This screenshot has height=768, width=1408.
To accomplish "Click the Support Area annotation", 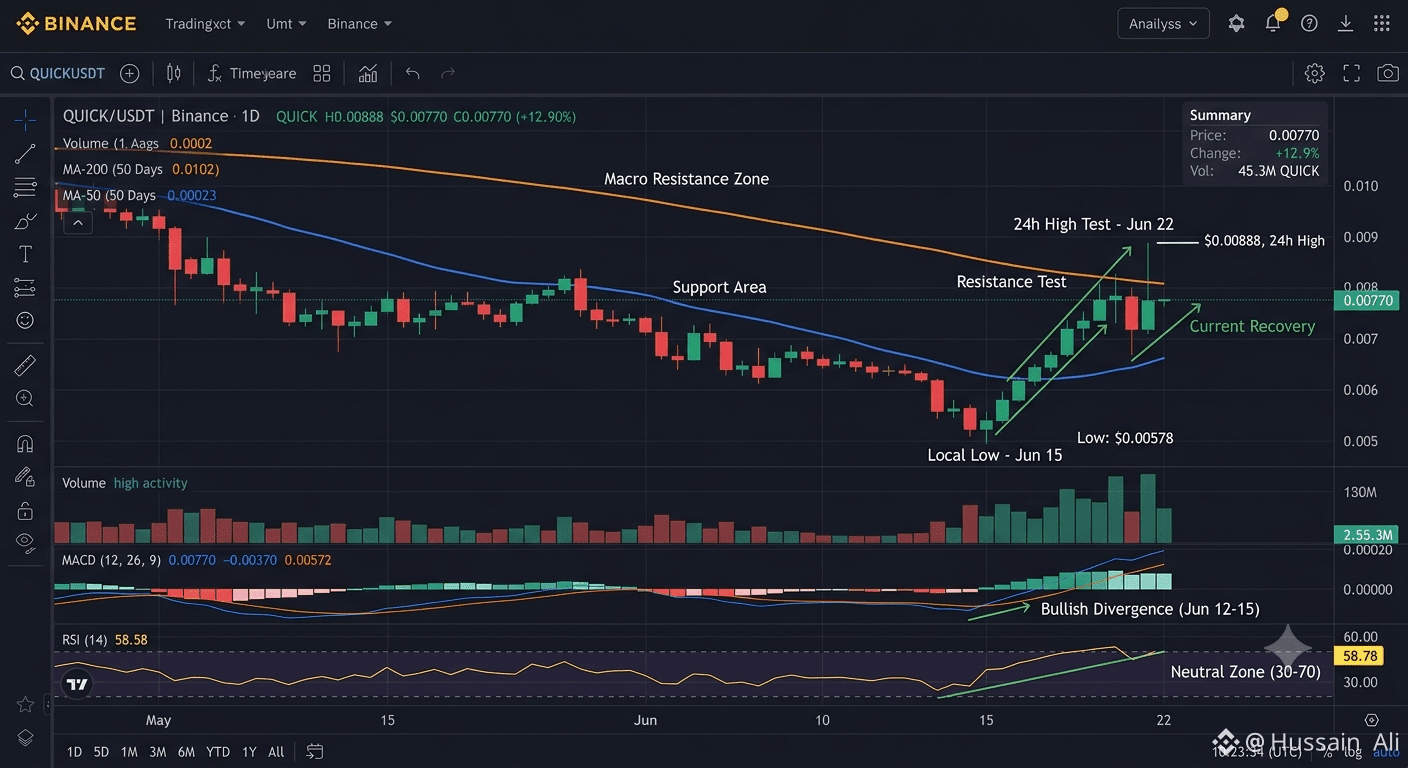I will coord(719,287).
